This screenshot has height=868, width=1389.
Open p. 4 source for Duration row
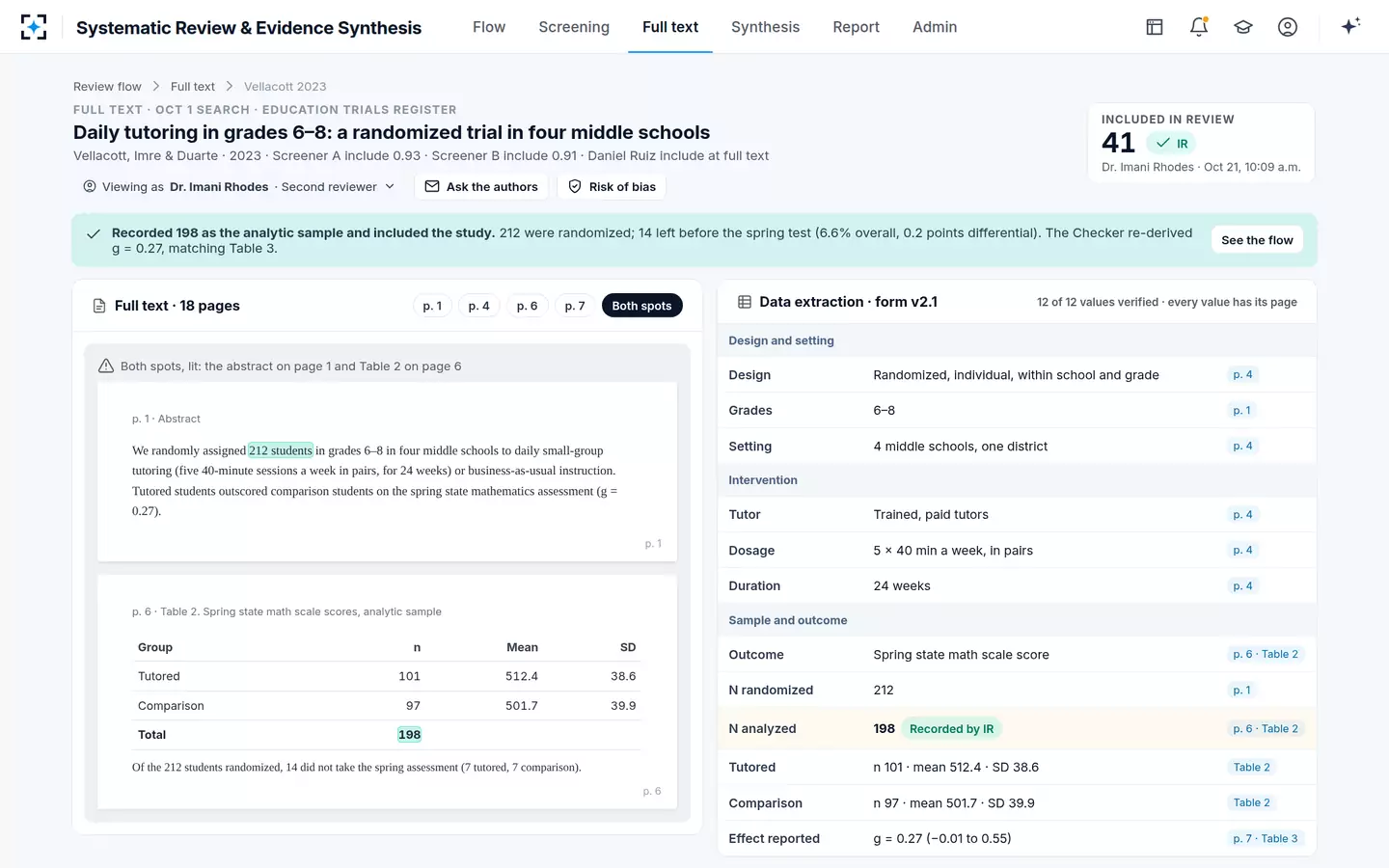point(1242,585)
